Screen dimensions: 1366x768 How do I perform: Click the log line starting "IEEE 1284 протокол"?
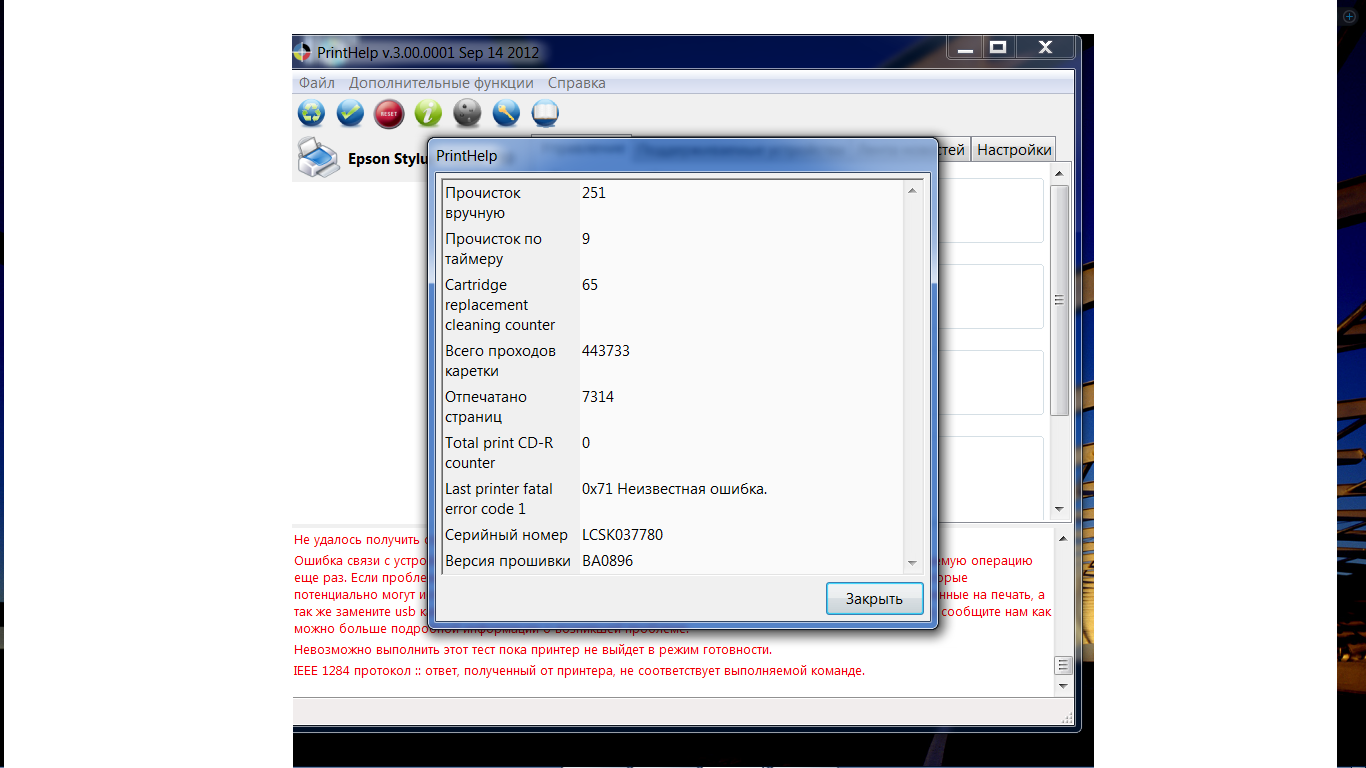click(x=579, y=670)
